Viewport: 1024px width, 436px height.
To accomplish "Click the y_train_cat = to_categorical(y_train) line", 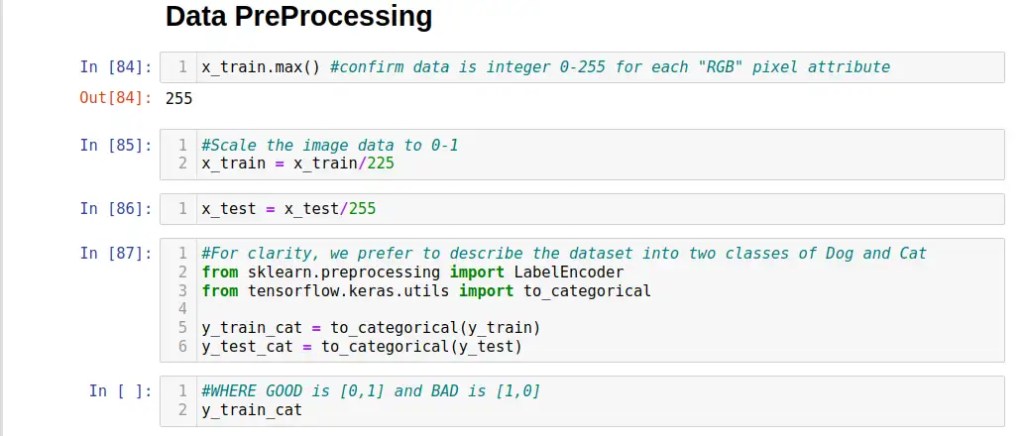I will point(371,328).
